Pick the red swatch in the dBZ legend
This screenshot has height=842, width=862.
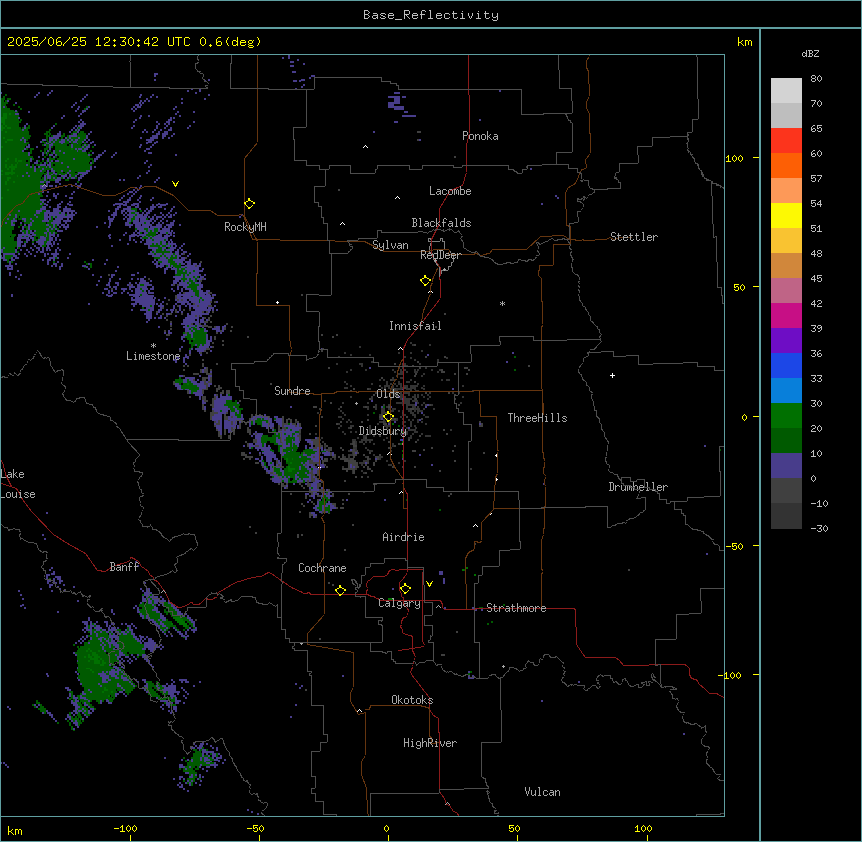[x=786, y=141]
